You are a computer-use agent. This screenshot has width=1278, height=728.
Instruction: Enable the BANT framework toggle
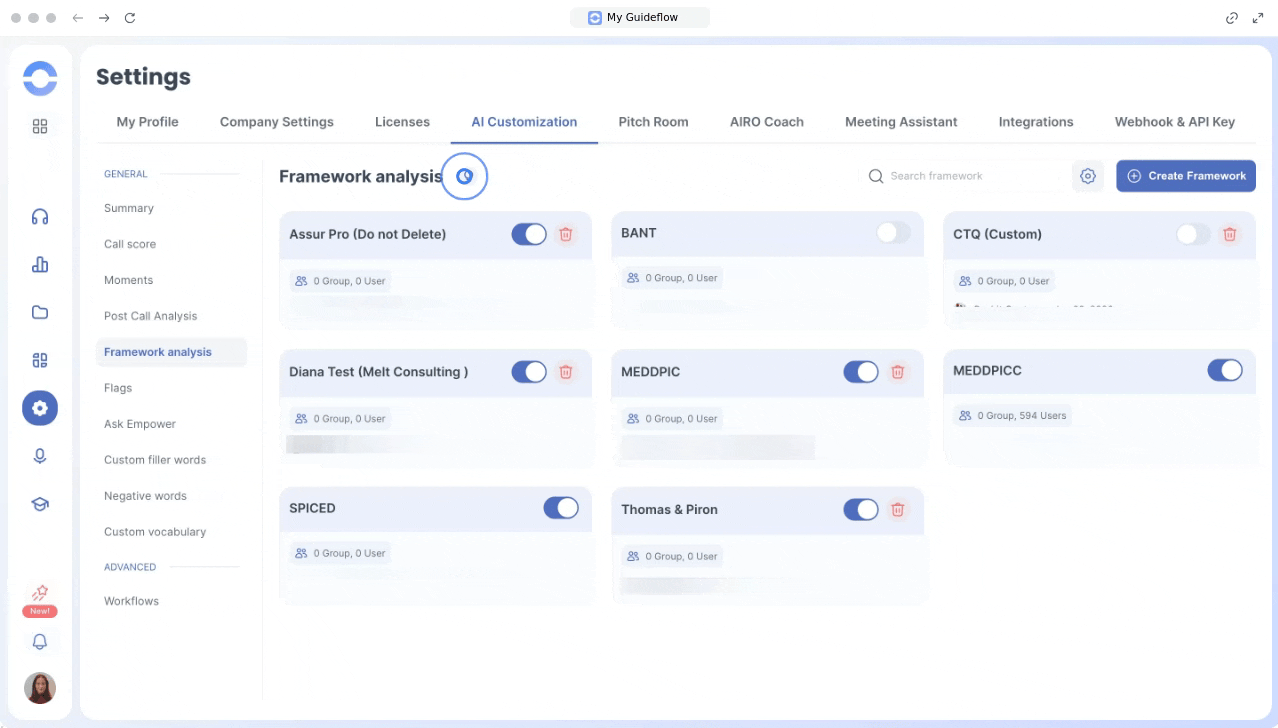[893, 233]
